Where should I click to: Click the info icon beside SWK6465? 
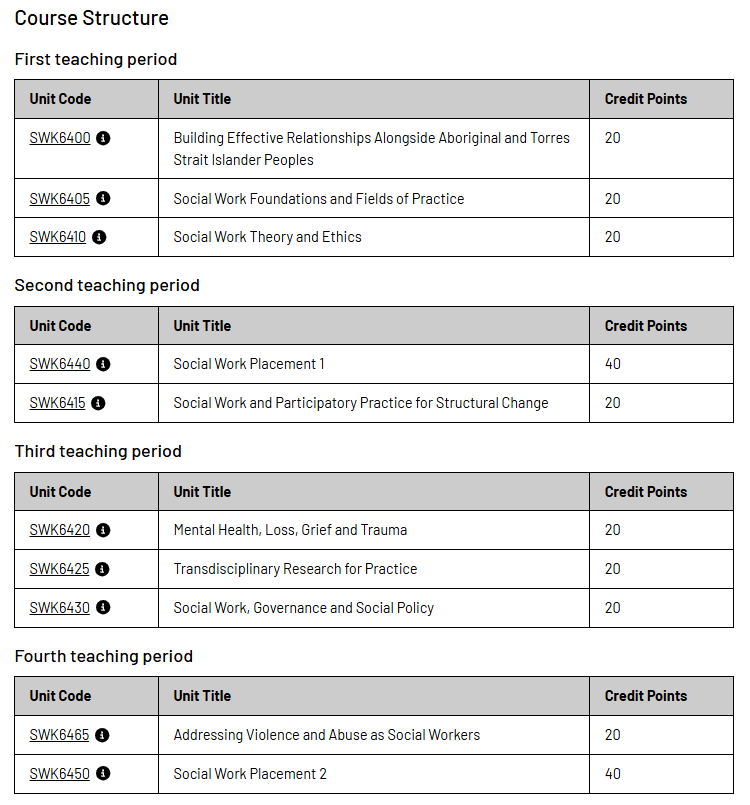(102, 735)
